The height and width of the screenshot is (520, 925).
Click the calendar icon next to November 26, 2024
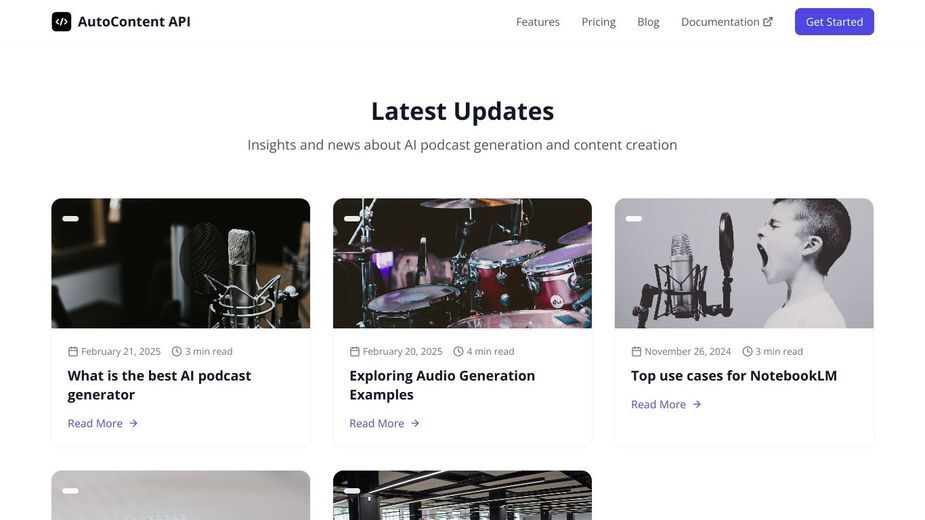click(637, 352)
